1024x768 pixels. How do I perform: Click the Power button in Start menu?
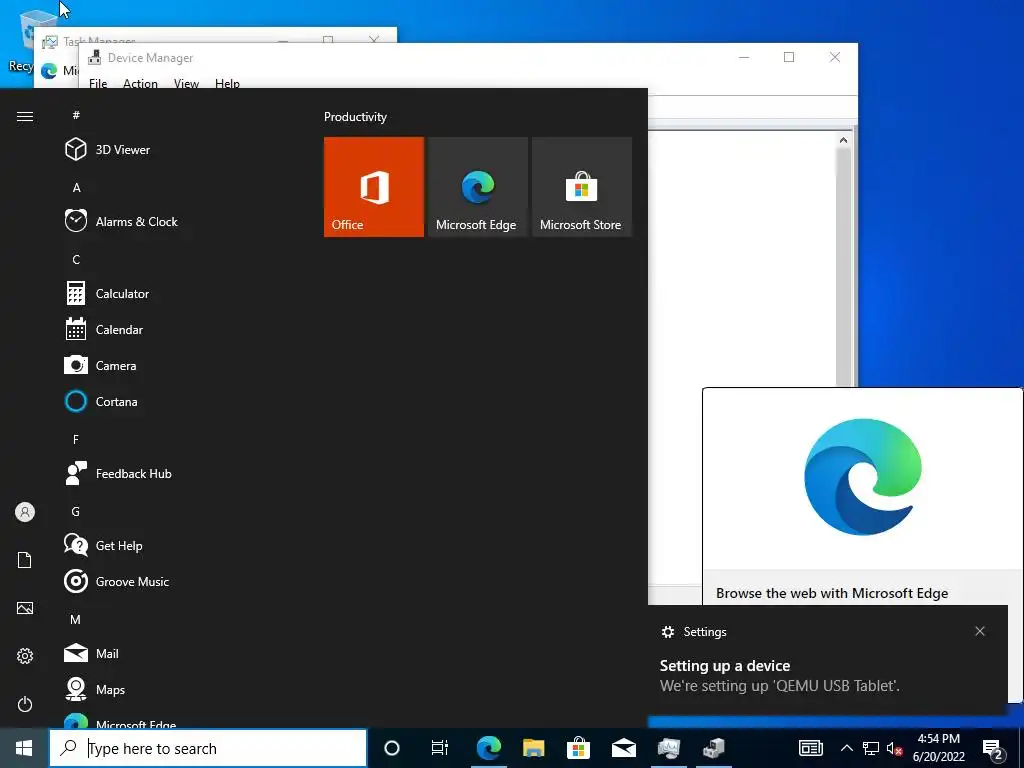pos(25,704)
